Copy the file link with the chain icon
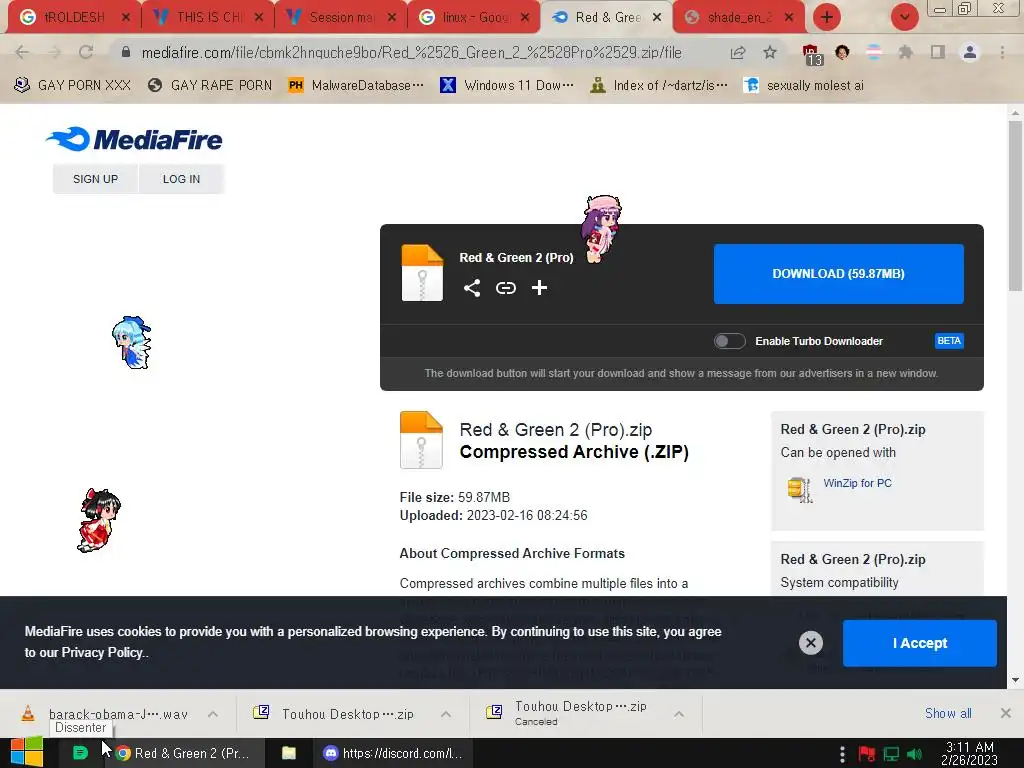This screenshot has width=1024, height=768. point(505,288)
